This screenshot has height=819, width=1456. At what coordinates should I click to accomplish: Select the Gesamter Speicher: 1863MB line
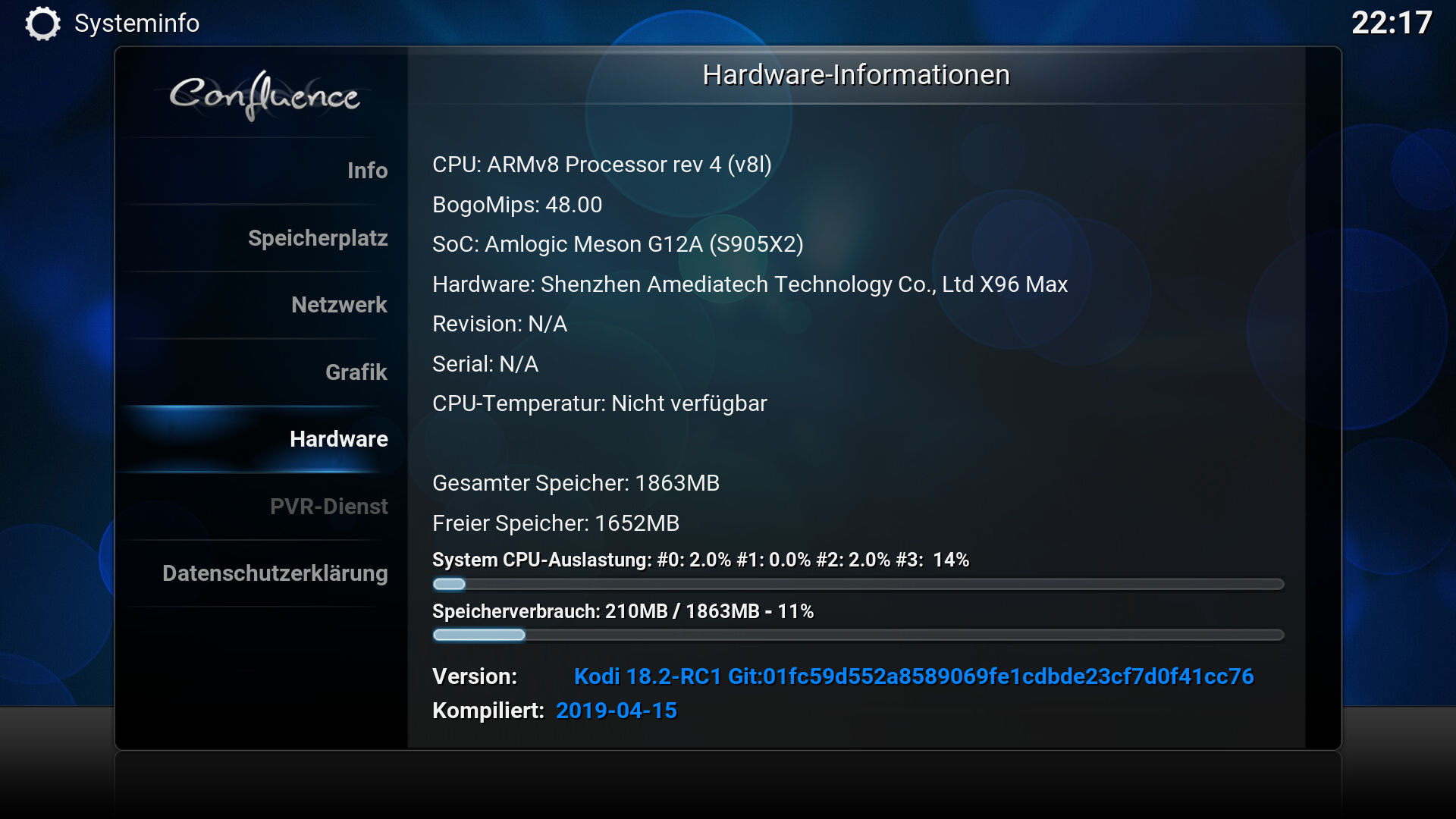pyautogui.click(x=576, y=483)
